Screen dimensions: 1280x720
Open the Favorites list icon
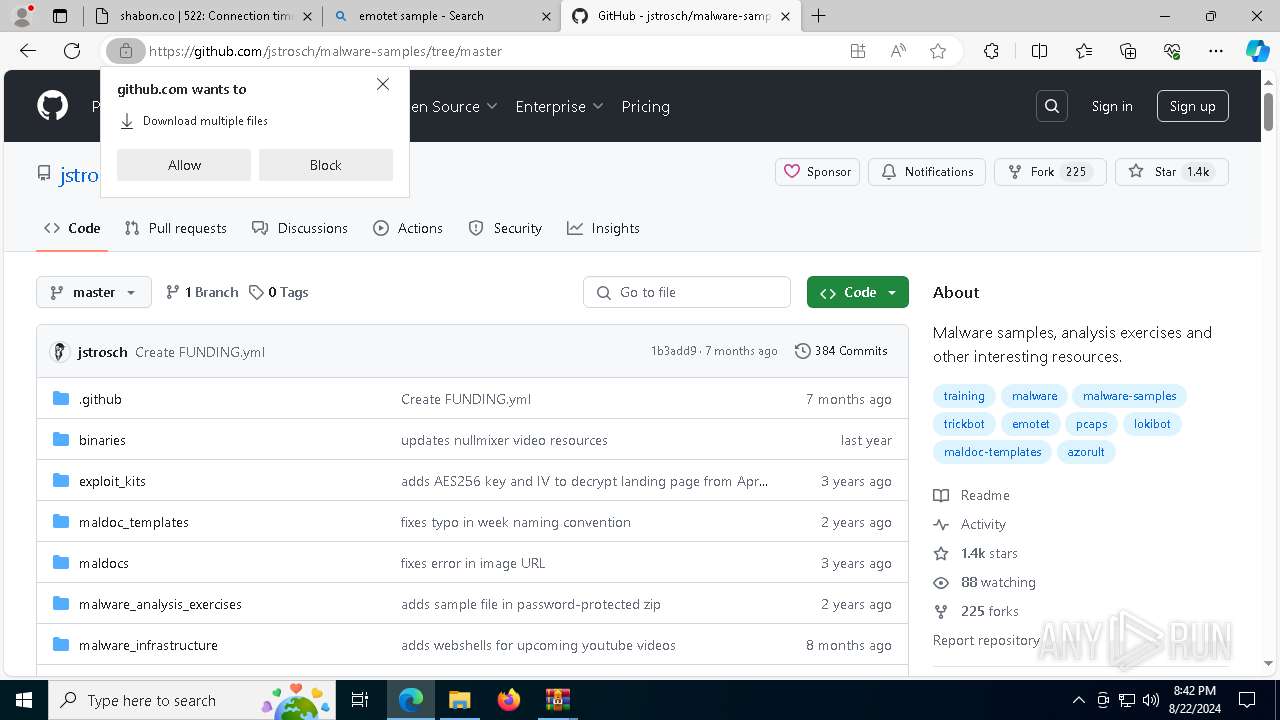tap(1084, 51)
